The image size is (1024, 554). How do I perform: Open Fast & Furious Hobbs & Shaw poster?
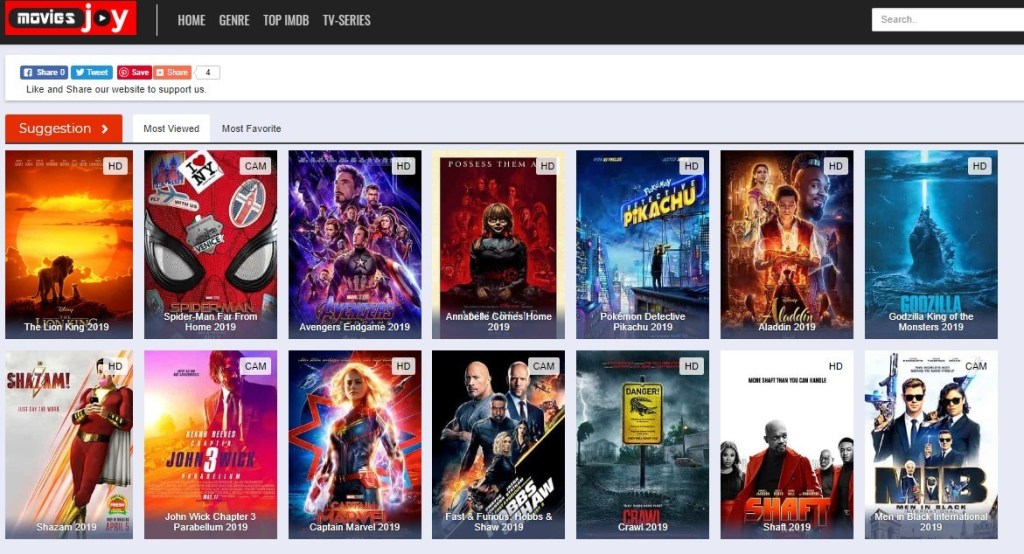point(498,444)
